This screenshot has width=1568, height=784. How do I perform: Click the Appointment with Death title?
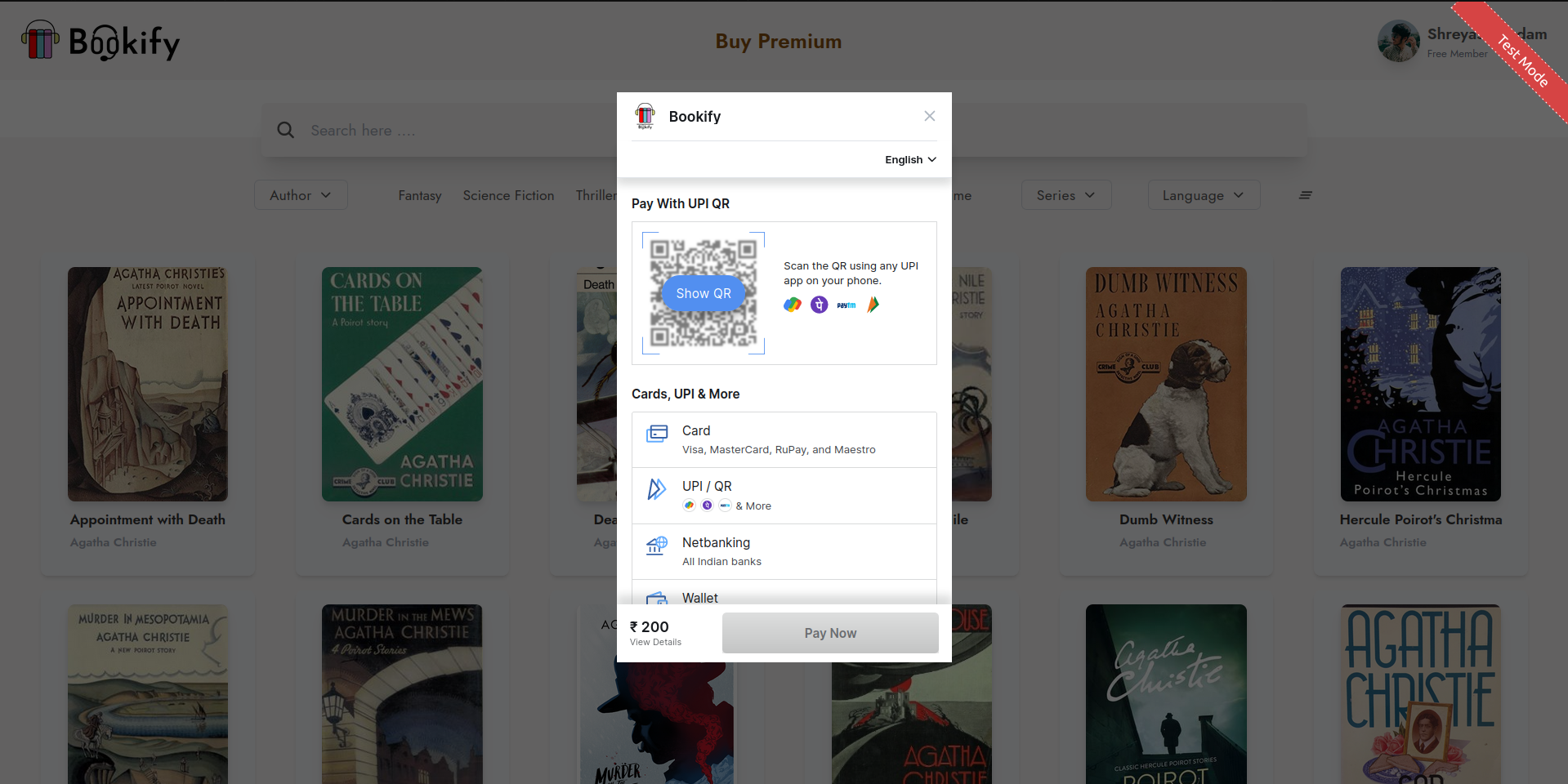[148, 519]
